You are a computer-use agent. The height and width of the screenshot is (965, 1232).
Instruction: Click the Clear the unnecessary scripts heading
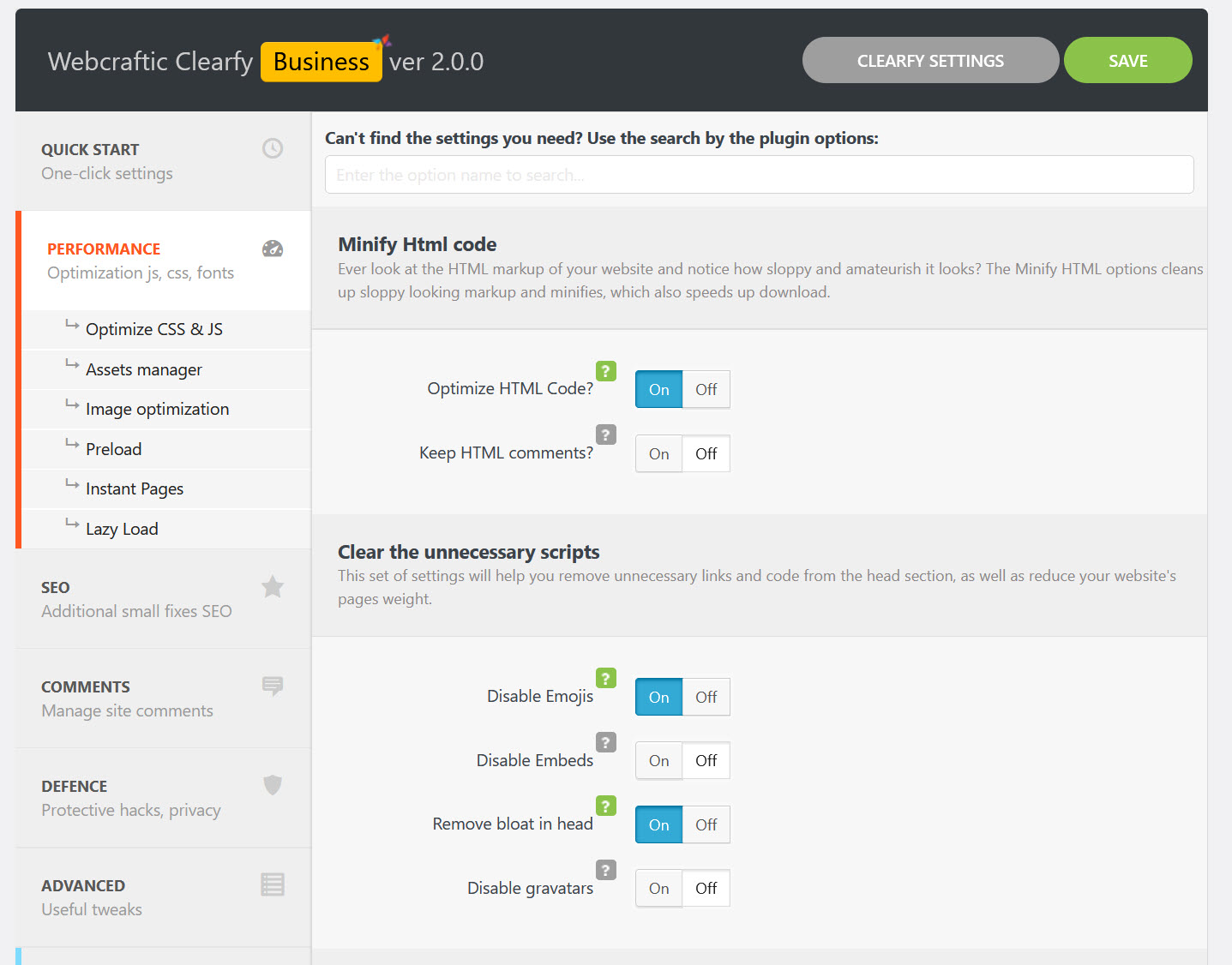(x=469, y=552)
